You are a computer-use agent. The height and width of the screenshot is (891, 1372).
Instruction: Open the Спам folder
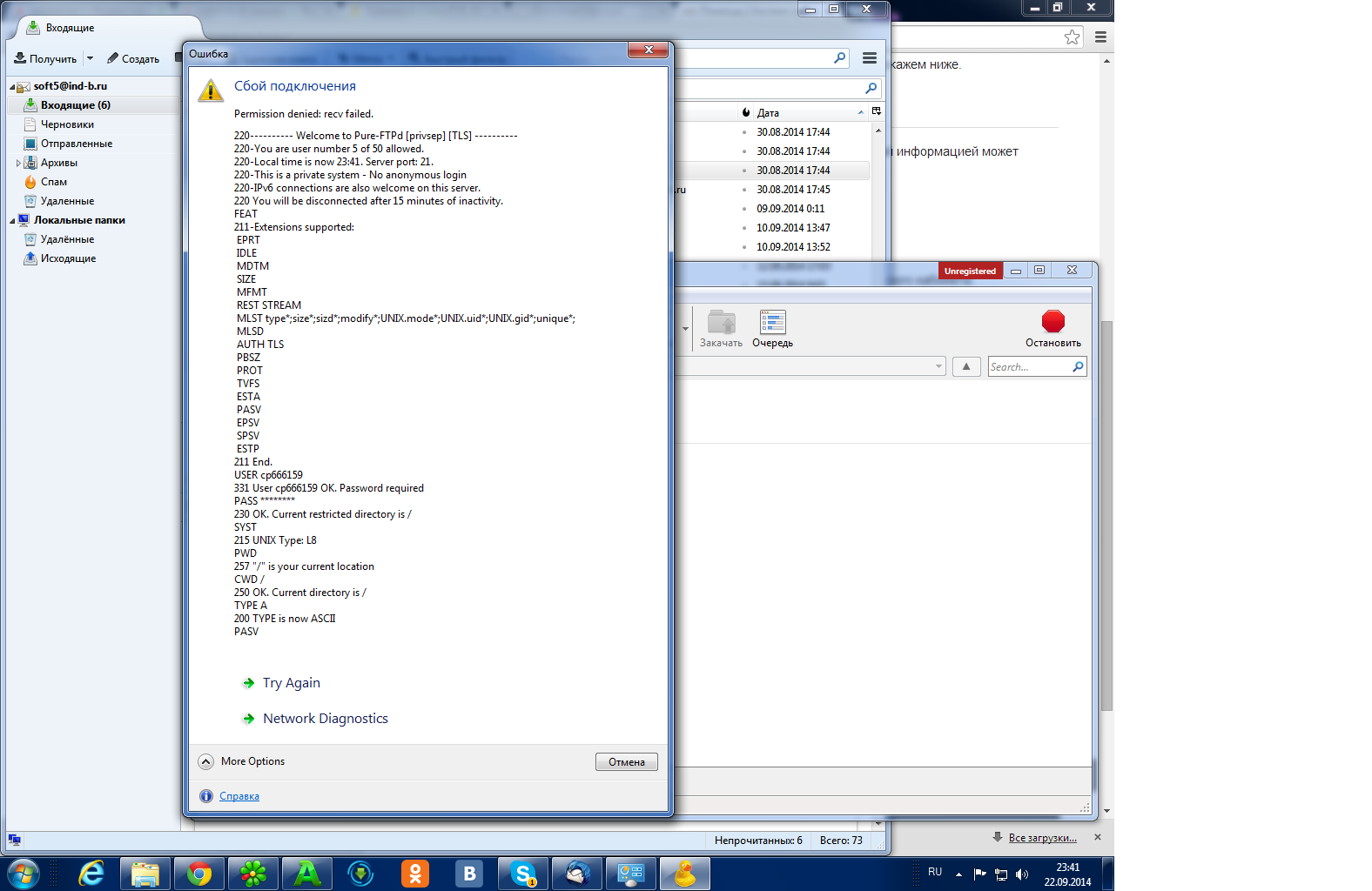53,182
